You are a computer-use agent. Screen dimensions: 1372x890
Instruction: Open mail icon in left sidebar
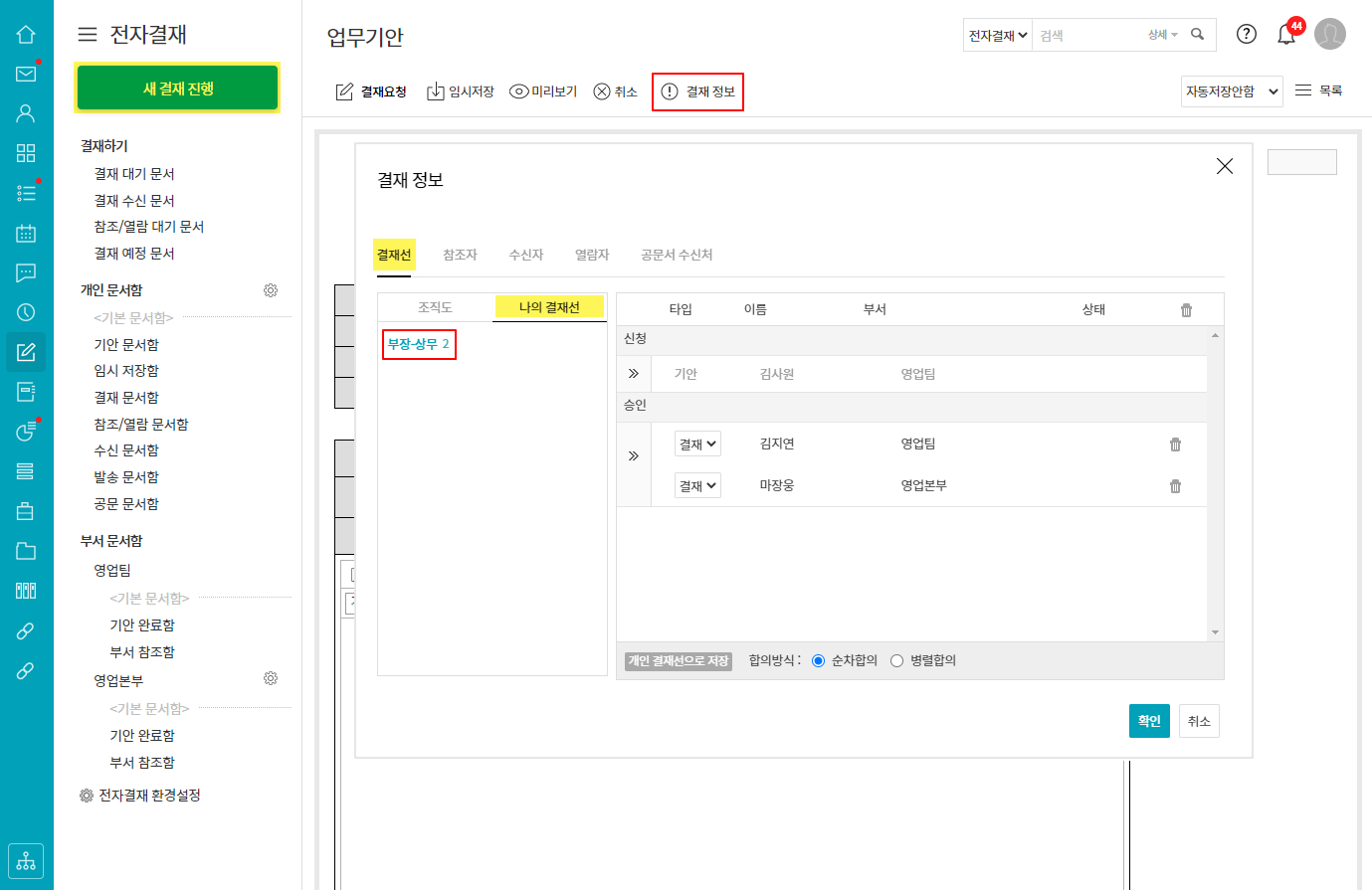point(26,74)
